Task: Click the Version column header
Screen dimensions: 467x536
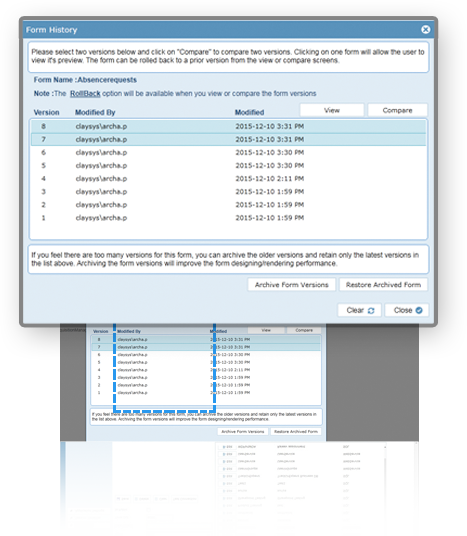Action: (x=46, y=112)
